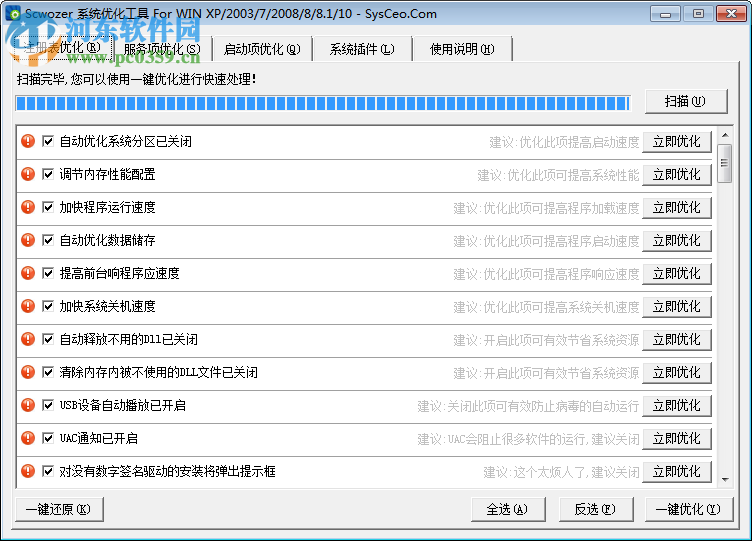Uncheck the 自动优化数据储存 checkbox

[x=47, y=240]
